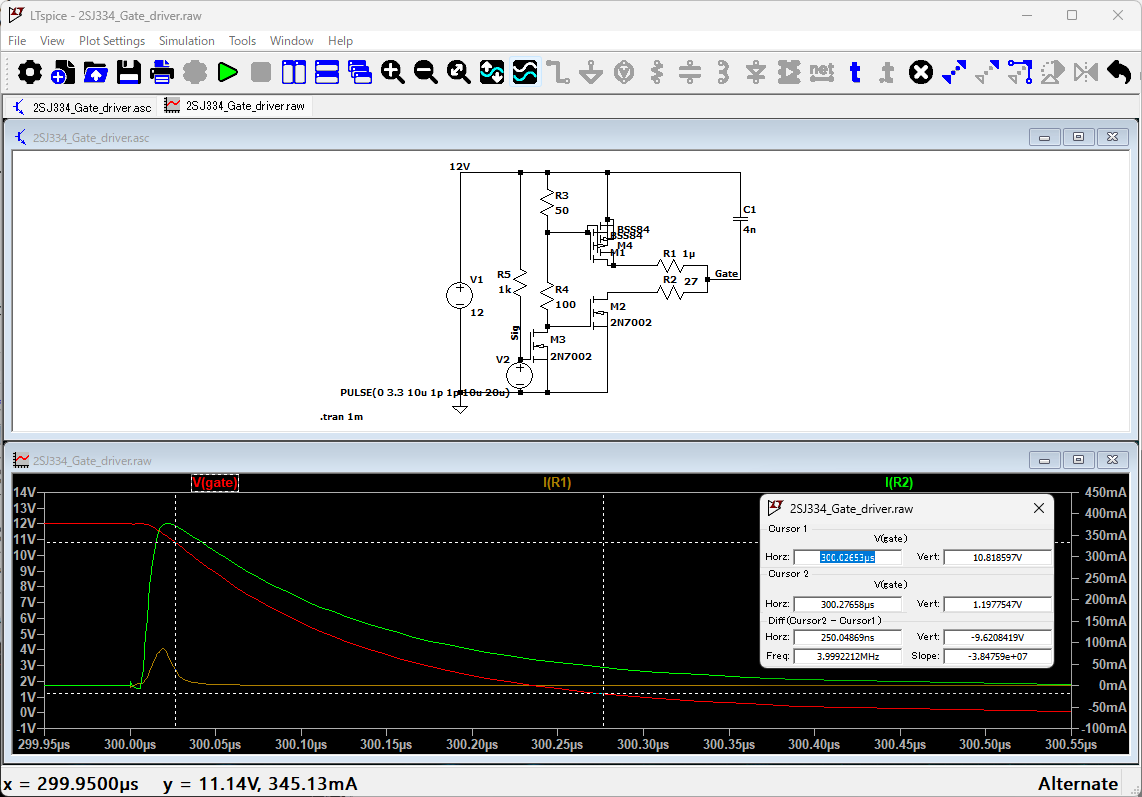The height and width of the screenshot is (797, 1142).
Task: Click the I(R2) trace label
Action: click(x=897, y=483)
